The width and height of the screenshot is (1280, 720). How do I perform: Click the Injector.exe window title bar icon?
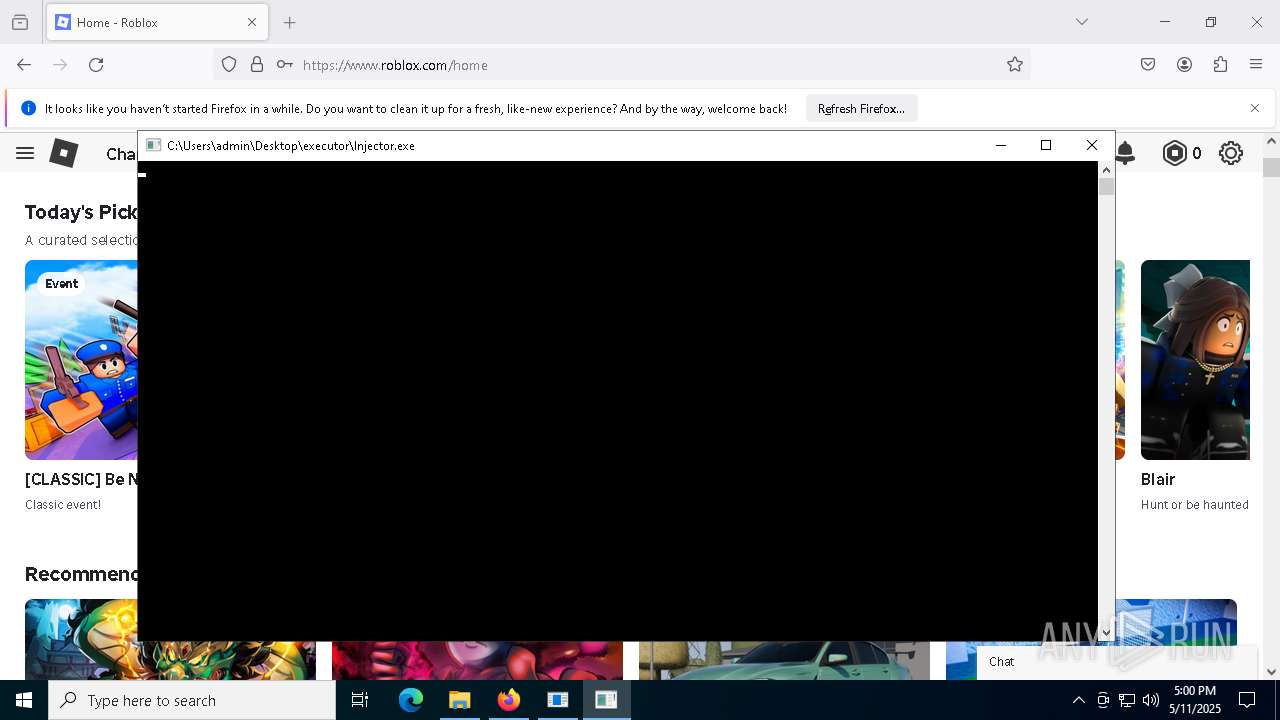pos(153,145)
